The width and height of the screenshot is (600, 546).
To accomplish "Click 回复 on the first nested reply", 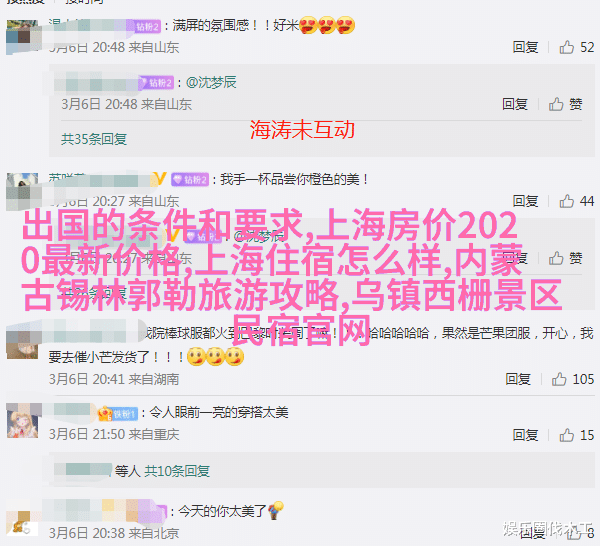I will point(515,104).
